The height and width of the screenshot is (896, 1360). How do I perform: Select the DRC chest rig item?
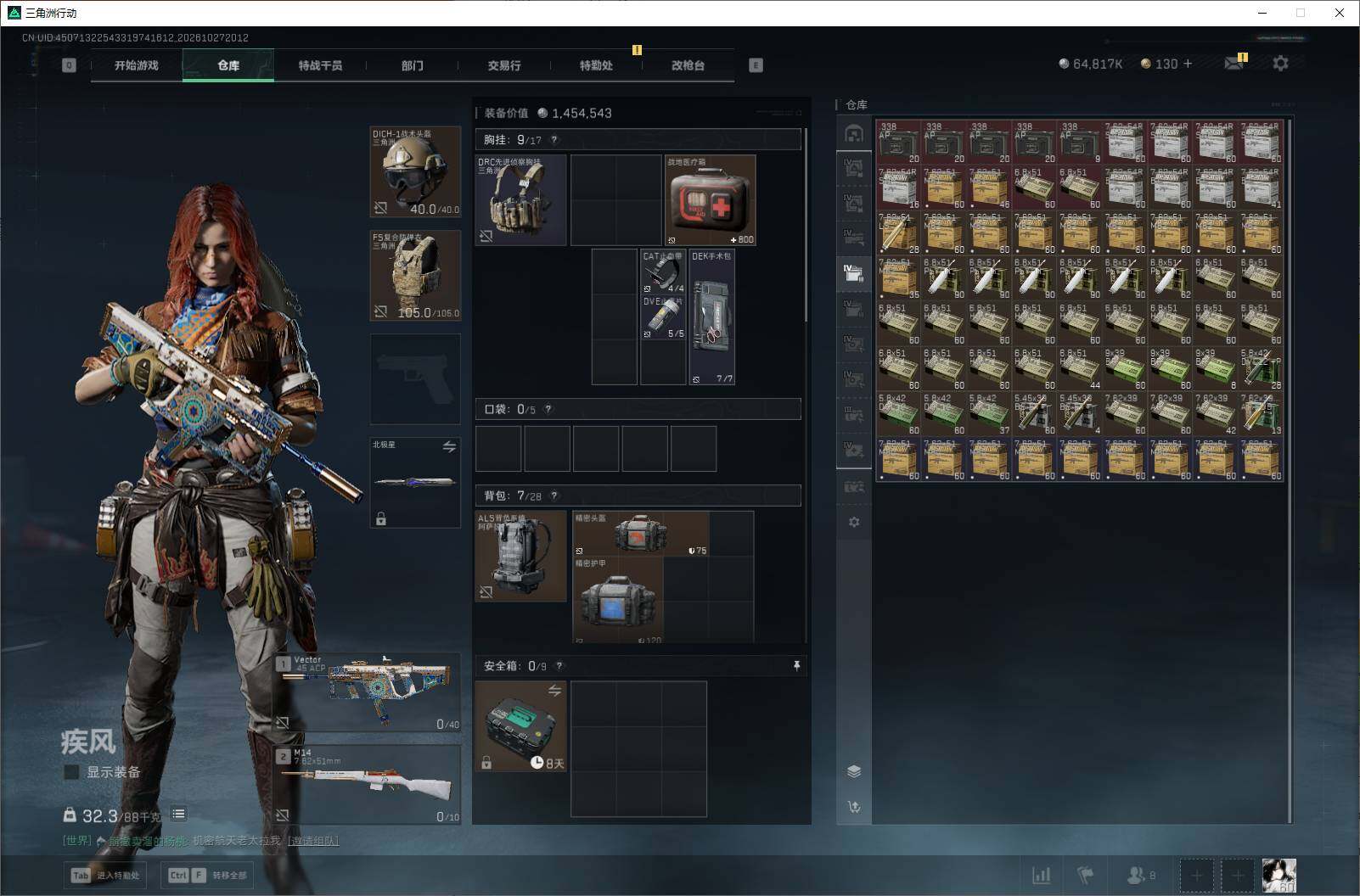click(520, 200)
